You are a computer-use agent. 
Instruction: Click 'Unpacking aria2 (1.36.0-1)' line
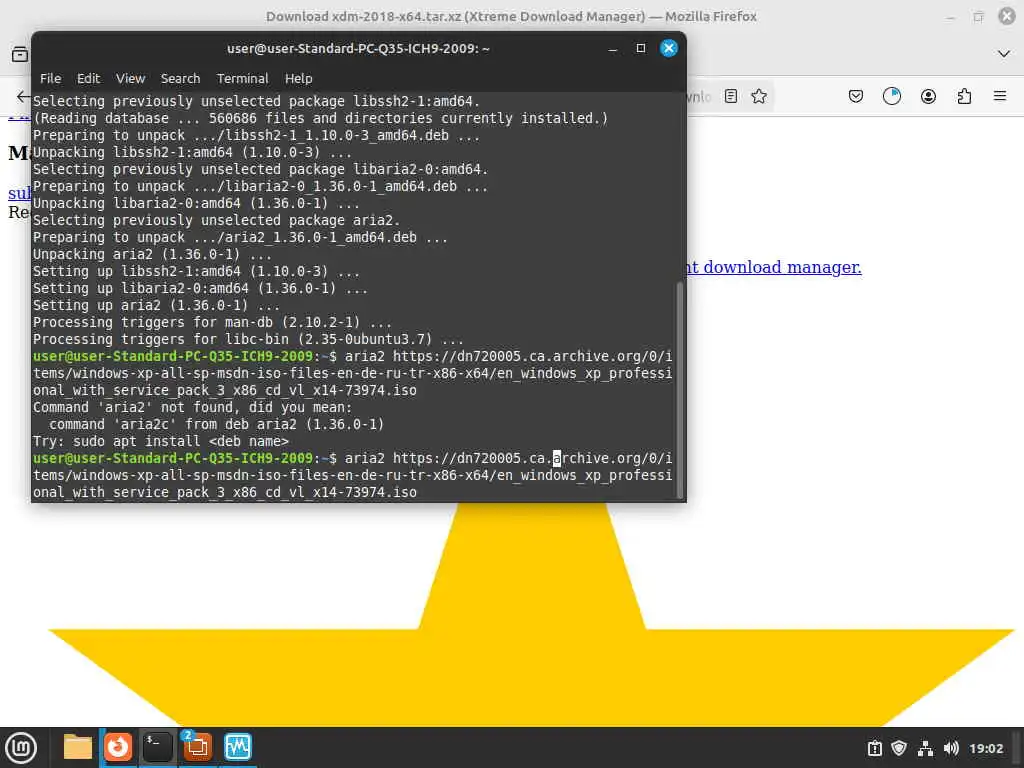(152, 255)
